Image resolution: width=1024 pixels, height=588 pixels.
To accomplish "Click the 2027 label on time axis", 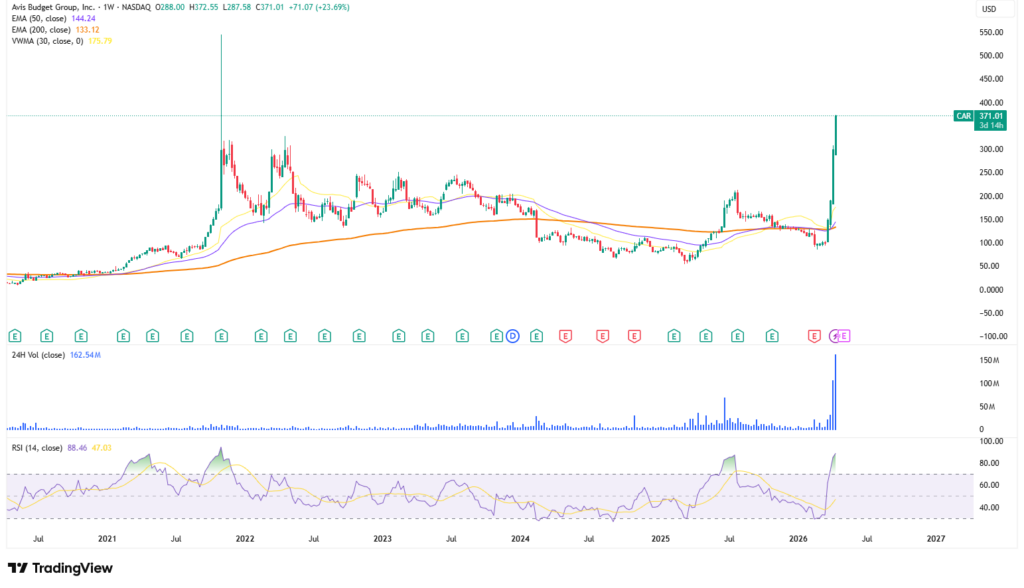I will [936, 538].
